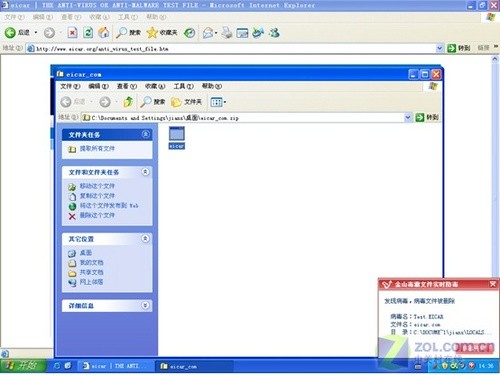Click the system tray clock
This screenshot has height=375, width=500.
(x=486, y=366)
